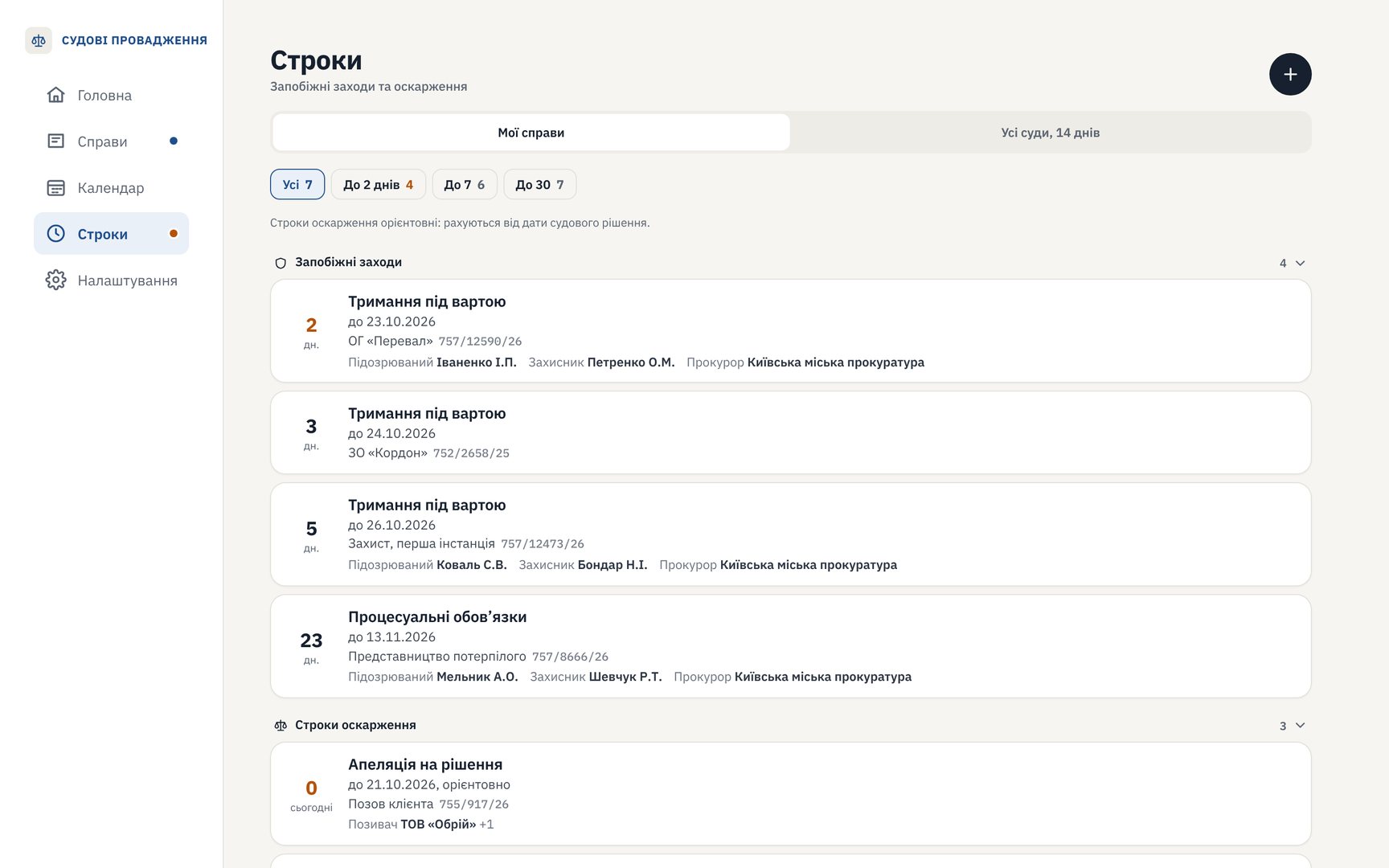
Task: Click case number 757/8666/26
Action: (x=570, y=657)
